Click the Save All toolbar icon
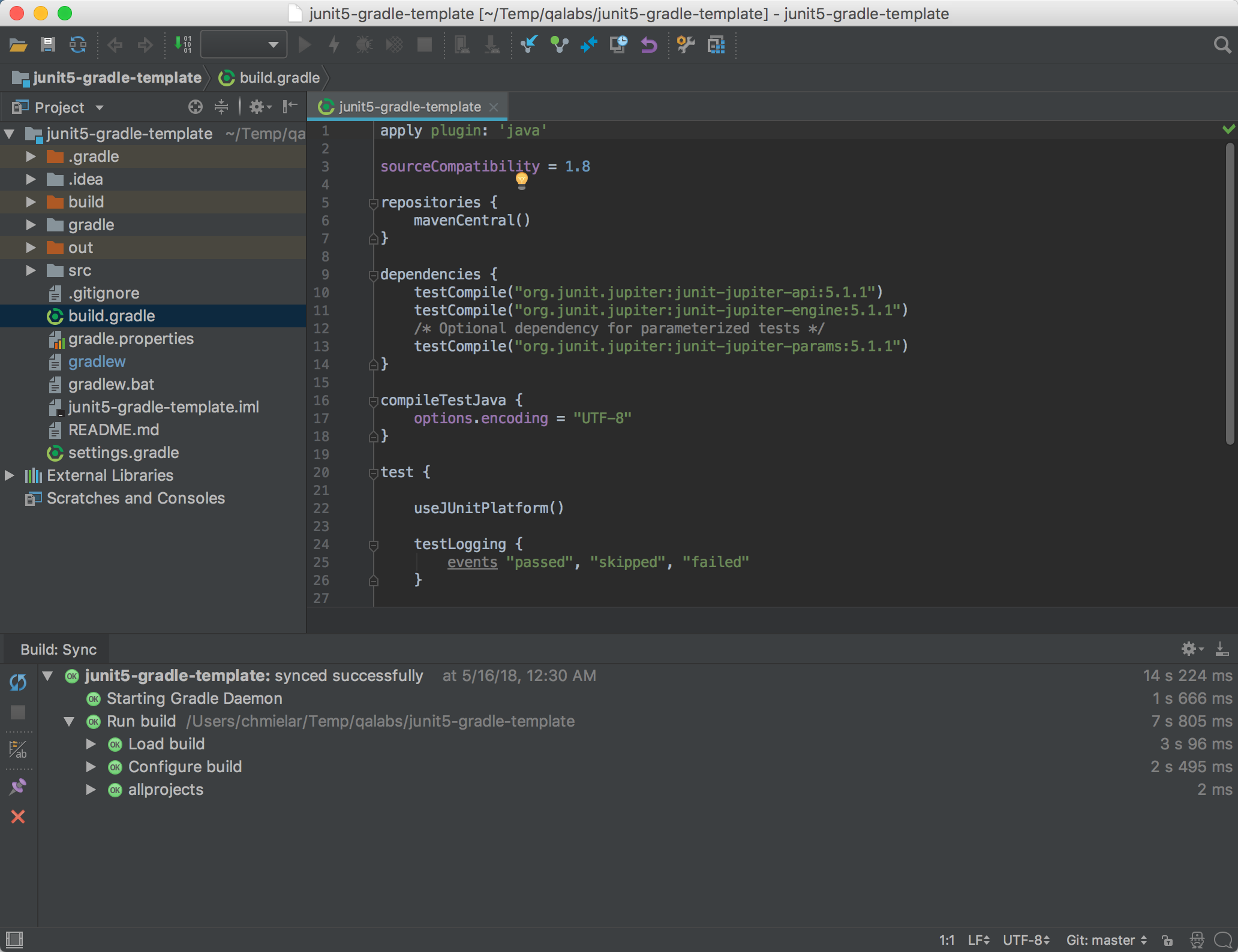Viewport: 1238px width, 952px height. tap(48, 45)
